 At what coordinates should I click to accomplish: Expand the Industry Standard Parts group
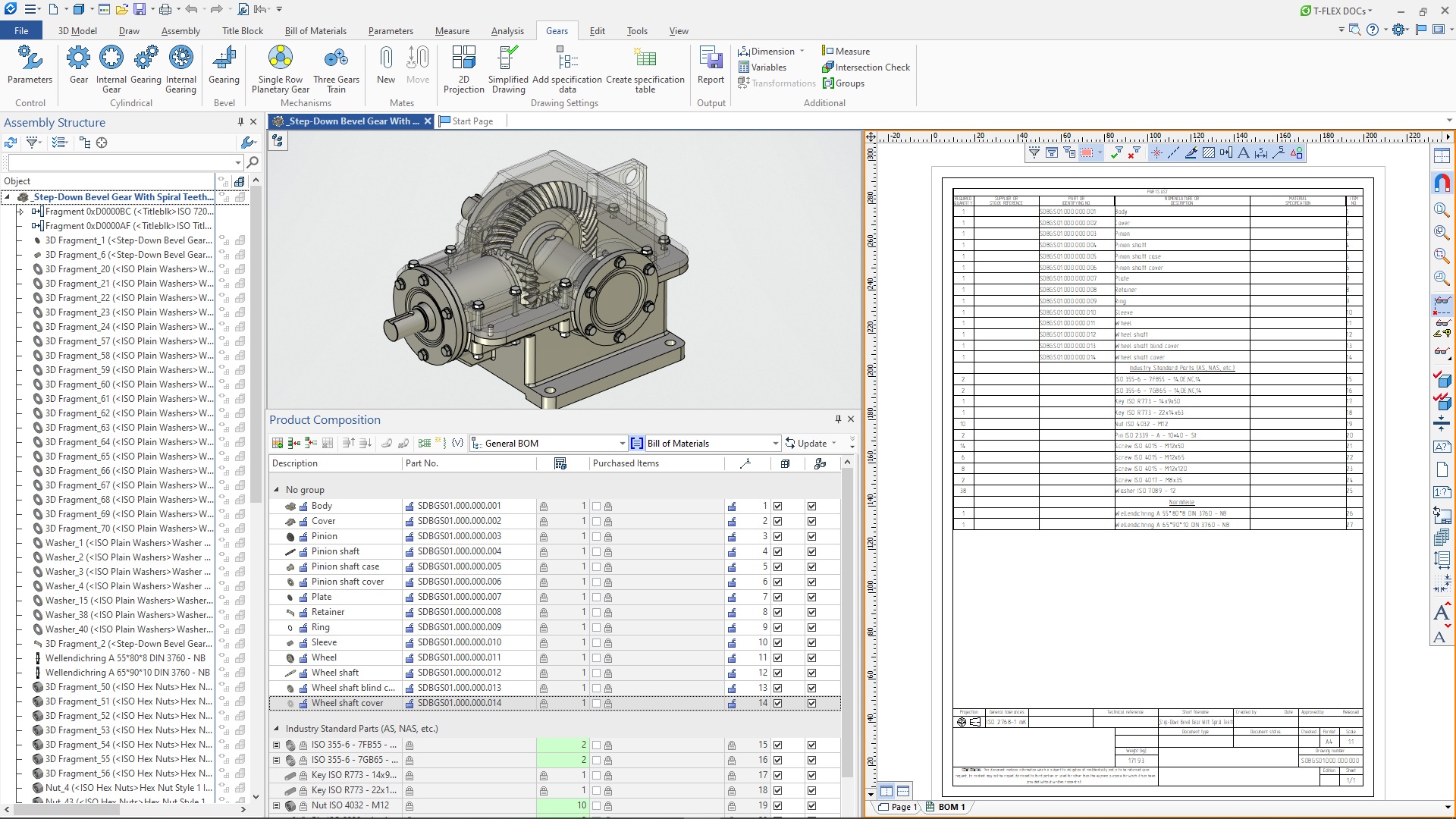(x=276, y=728)
